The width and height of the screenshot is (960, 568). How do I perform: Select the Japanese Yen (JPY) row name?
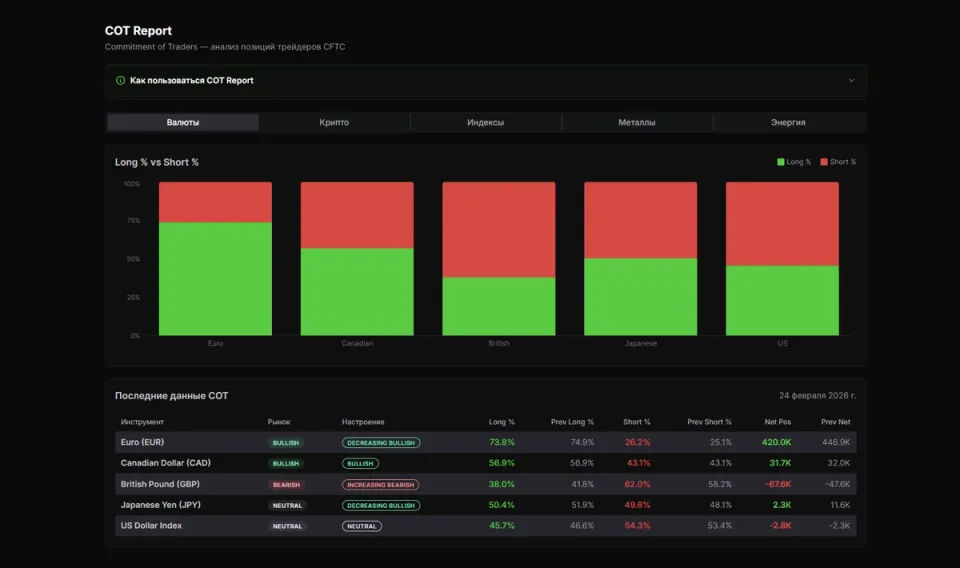tap(160, 504)
